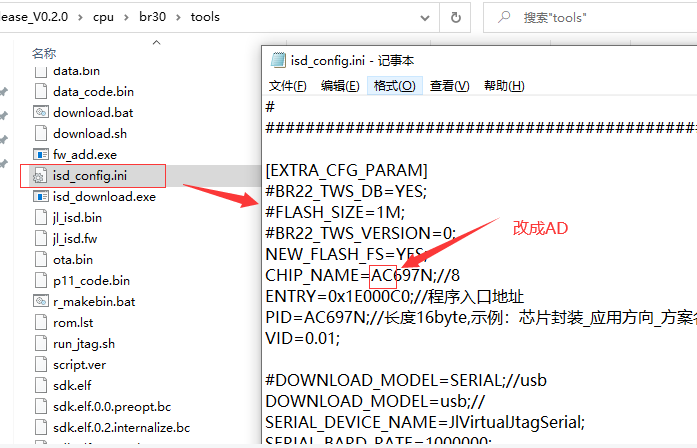The height and width of the screenshot is (448, 697).
Task: Click the fw_add.exe application icon
Action: click(41, 154)
